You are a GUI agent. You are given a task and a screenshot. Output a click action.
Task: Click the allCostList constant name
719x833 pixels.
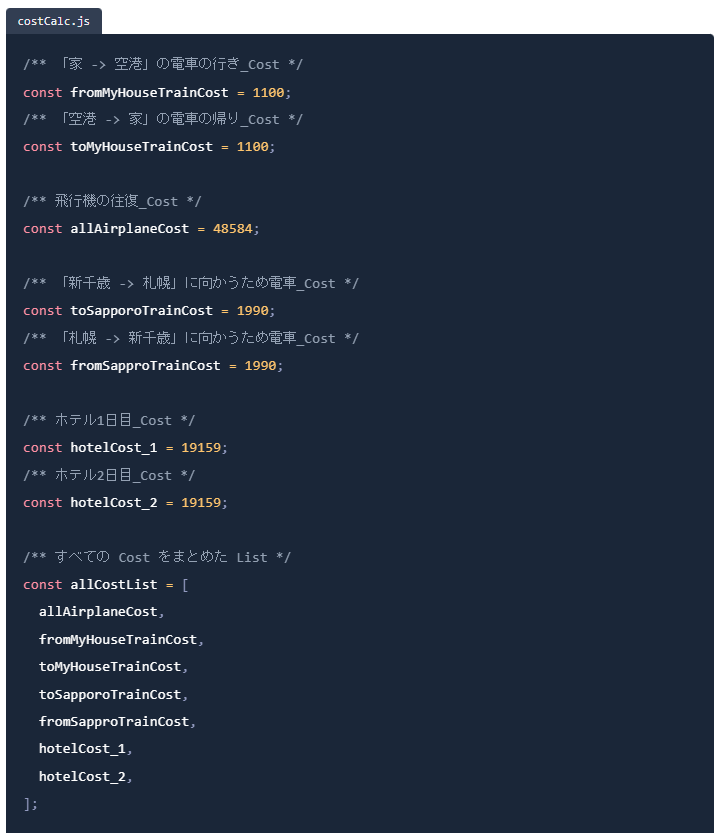pos(114,584)
